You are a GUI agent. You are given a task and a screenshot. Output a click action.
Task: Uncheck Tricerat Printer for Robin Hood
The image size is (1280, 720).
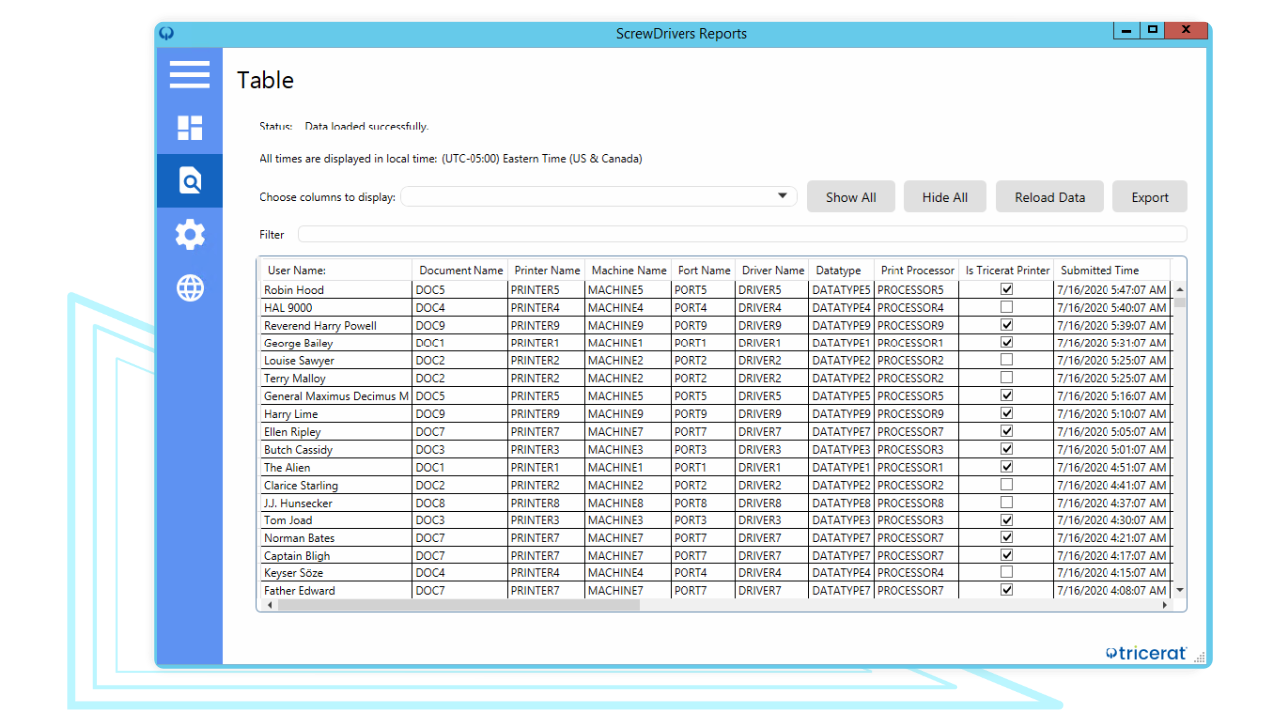tap(1006, 288)
